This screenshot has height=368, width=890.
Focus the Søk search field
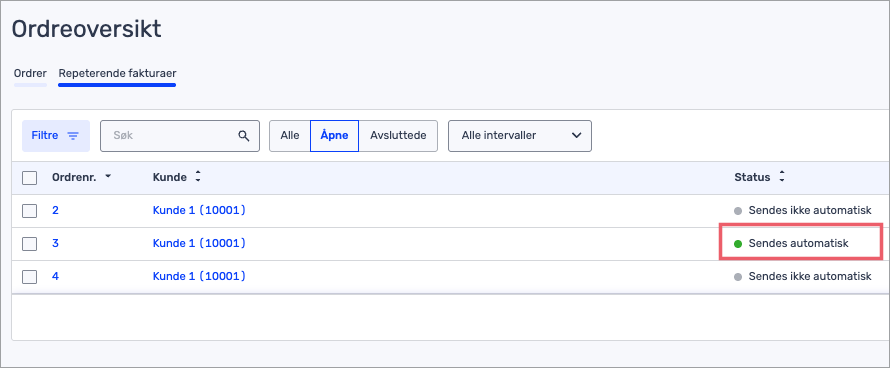(x=179, y=136)
